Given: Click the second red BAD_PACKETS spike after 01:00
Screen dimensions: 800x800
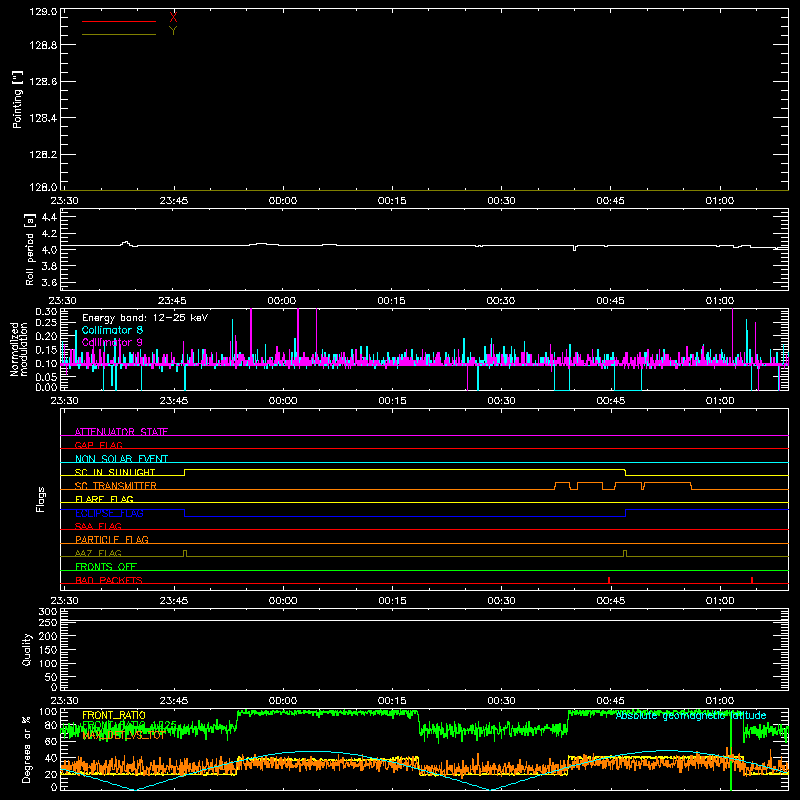Looking at the screenshot, I should point(752,580).
